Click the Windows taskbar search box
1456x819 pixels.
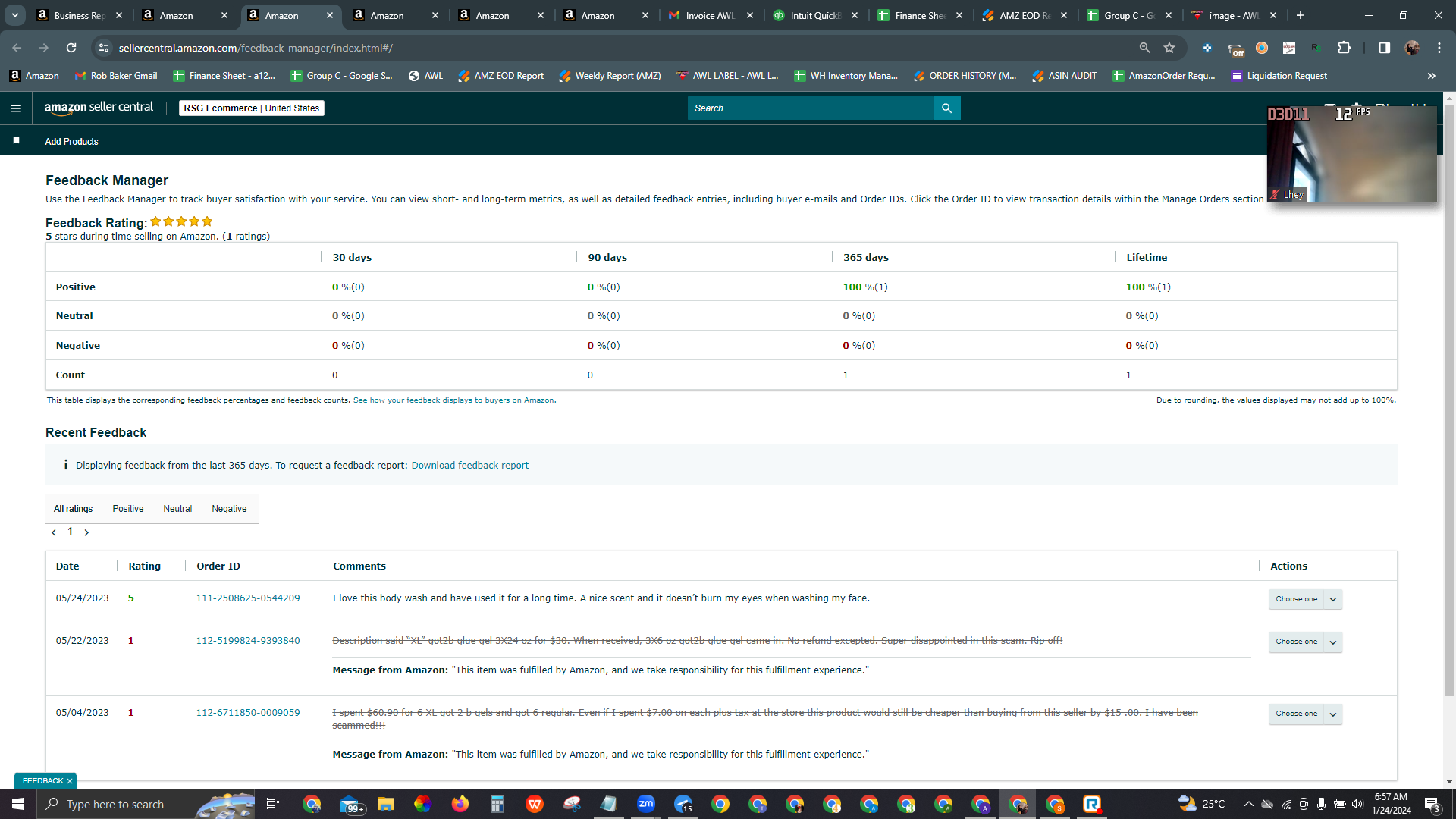click(x=146, y=804)
